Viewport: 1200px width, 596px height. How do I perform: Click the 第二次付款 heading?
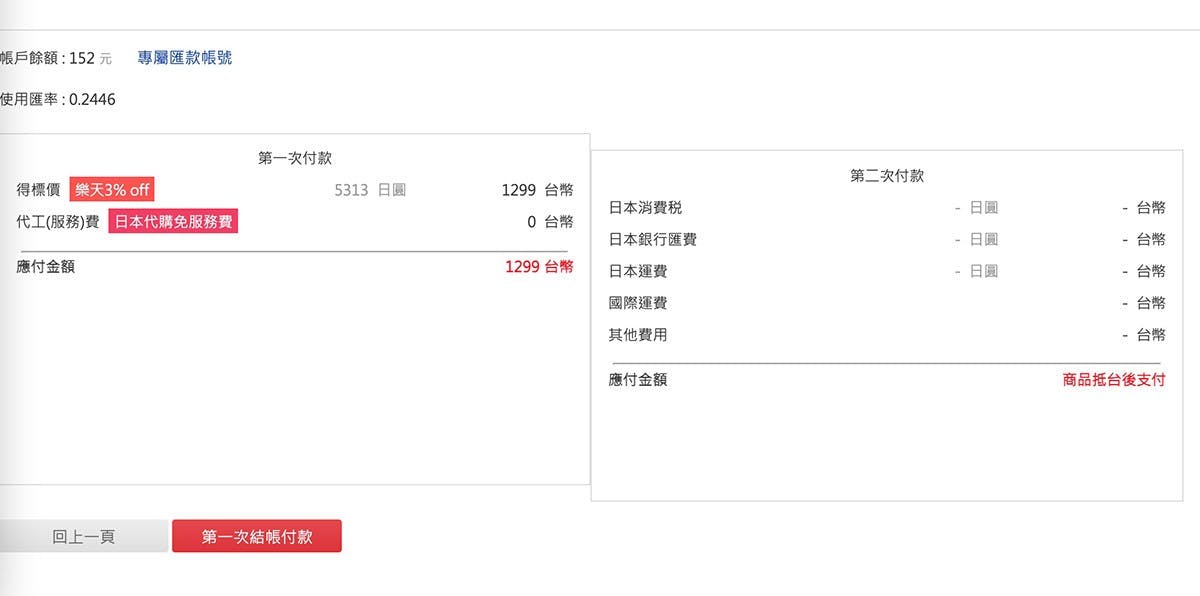tap(887, 176)
